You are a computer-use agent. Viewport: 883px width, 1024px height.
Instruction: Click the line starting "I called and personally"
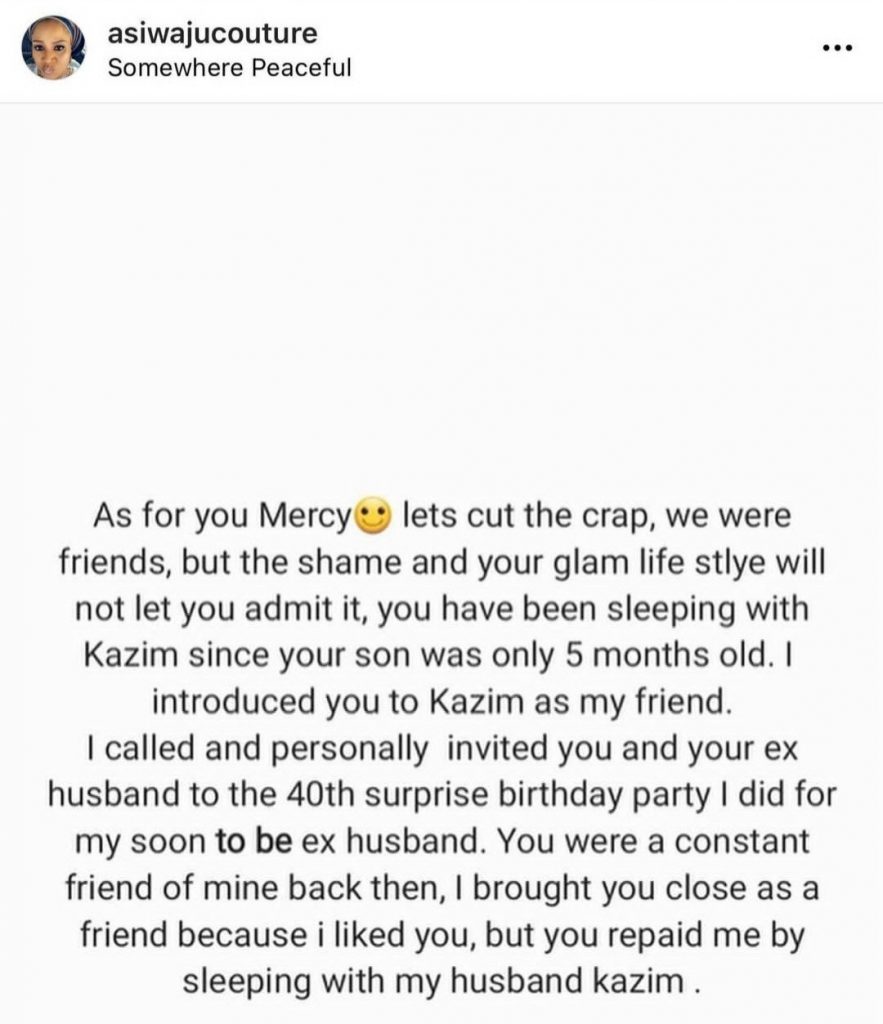(x=441, y=749)
